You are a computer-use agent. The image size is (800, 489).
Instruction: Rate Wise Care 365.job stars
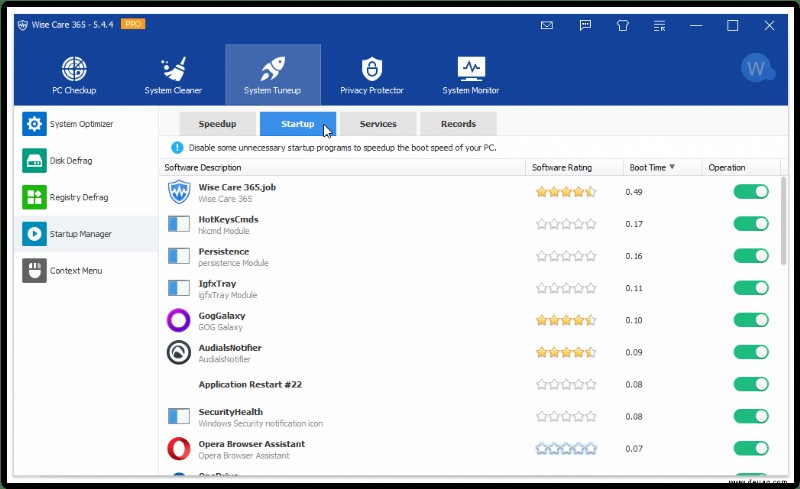pyautogui.click(x=566, y=192)
